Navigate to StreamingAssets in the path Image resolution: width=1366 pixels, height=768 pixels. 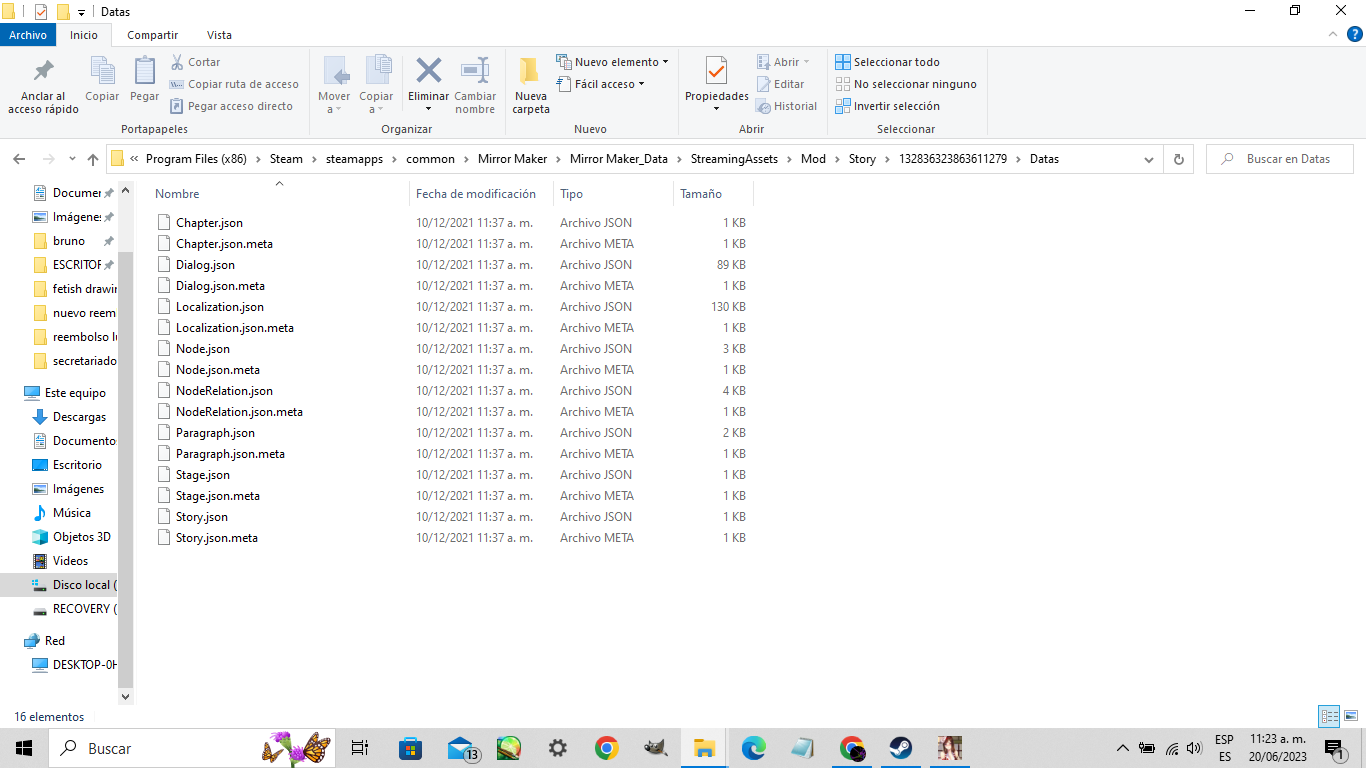(735, 159)
